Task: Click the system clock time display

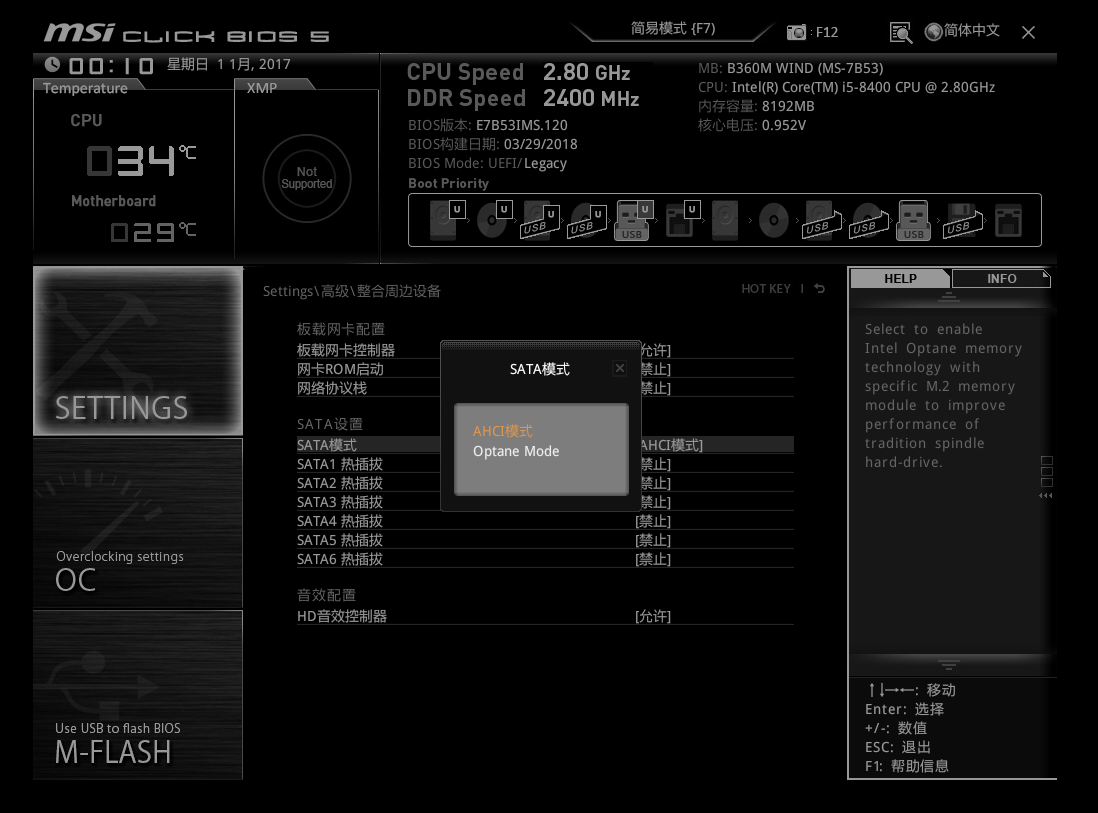Action: 111,65
